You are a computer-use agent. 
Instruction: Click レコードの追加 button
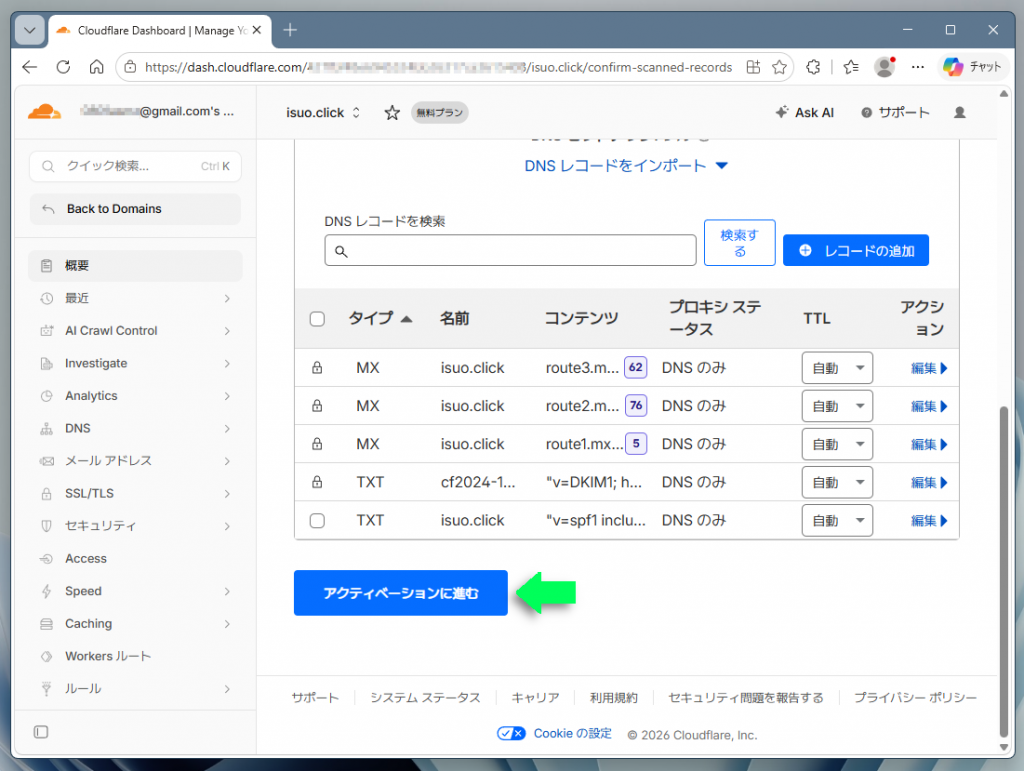click(x=856, y=251)
